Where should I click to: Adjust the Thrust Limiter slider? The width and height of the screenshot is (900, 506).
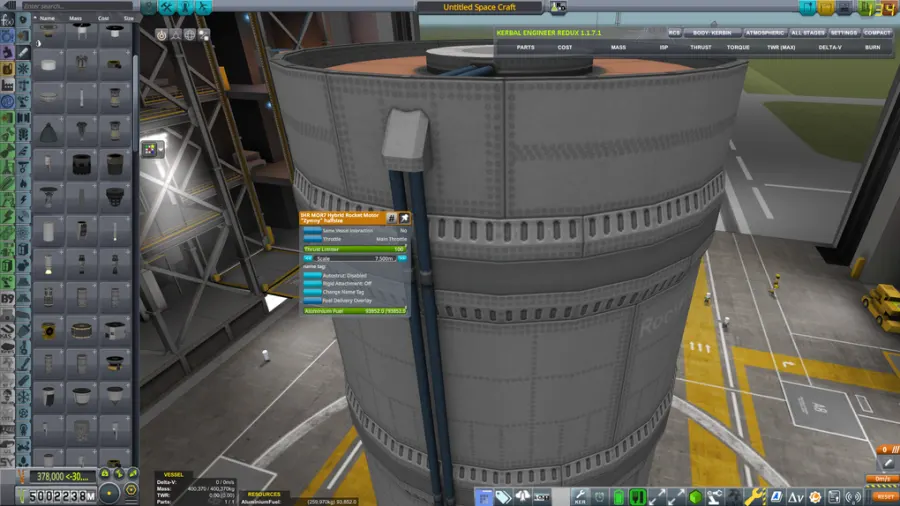pos(355,249)
